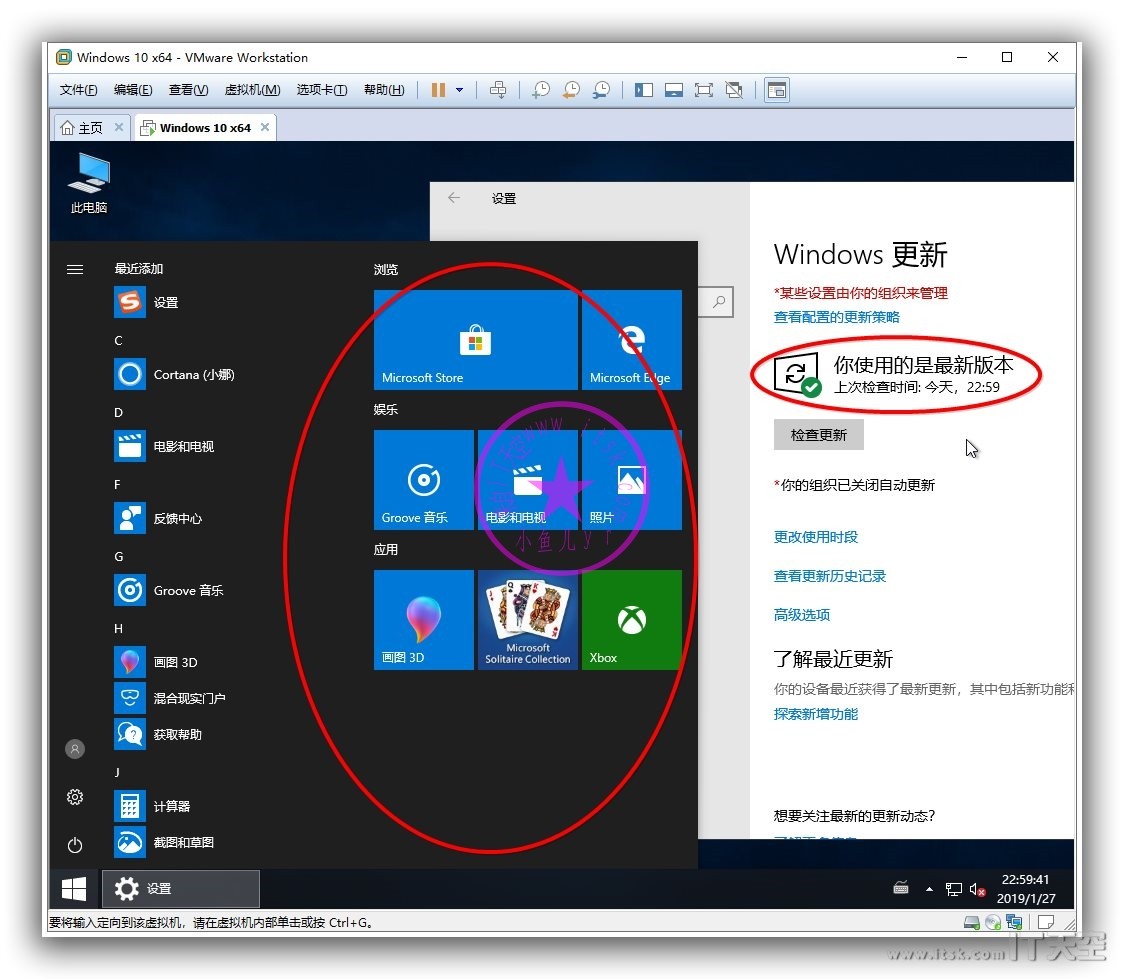Click the back arrow in Settings window
Viewport: 1124px width, 979px height.
coord(454,198)
